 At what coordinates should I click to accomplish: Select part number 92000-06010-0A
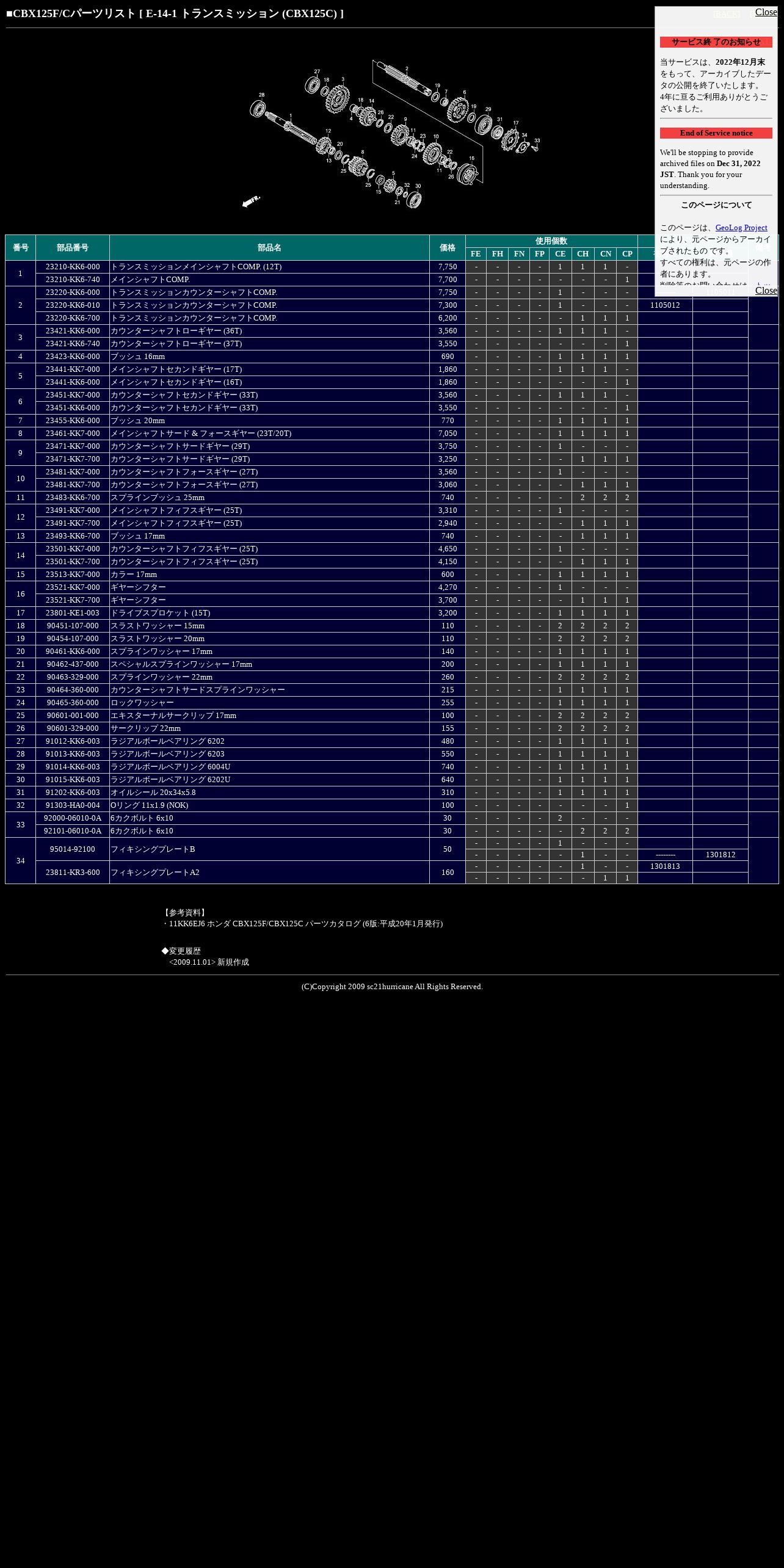pyautogui.click(x=73, y=818)
